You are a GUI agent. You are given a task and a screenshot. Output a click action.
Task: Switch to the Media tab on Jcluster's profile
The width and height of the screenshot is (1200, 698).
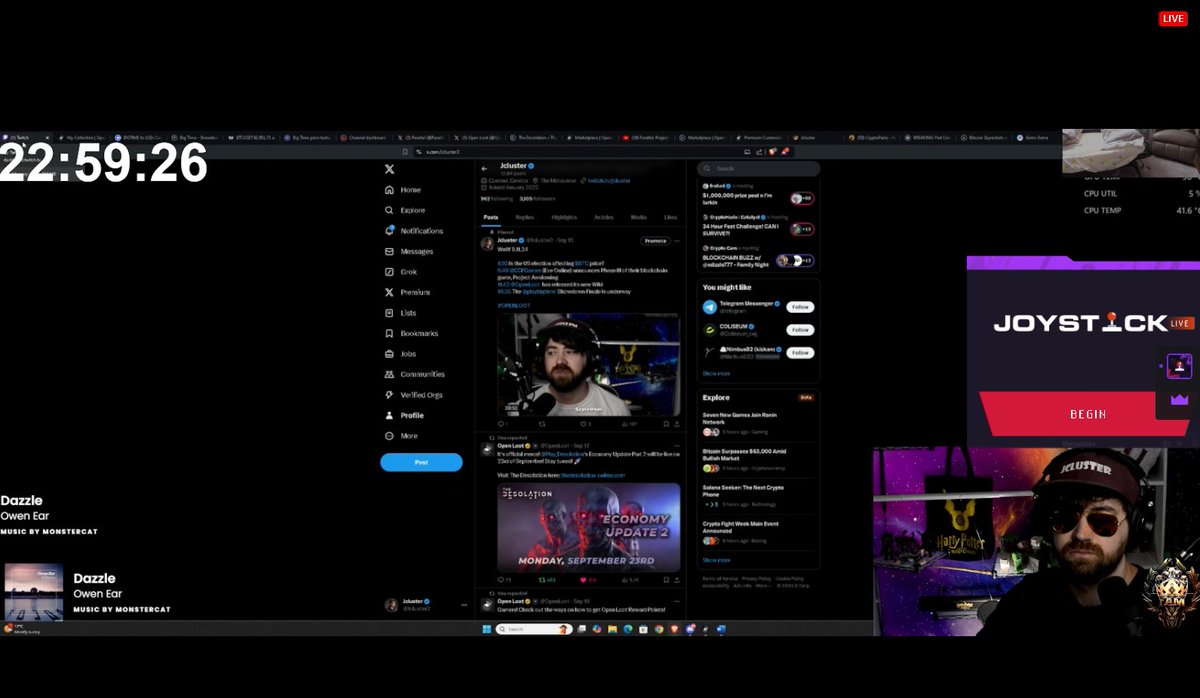(638, 217)
